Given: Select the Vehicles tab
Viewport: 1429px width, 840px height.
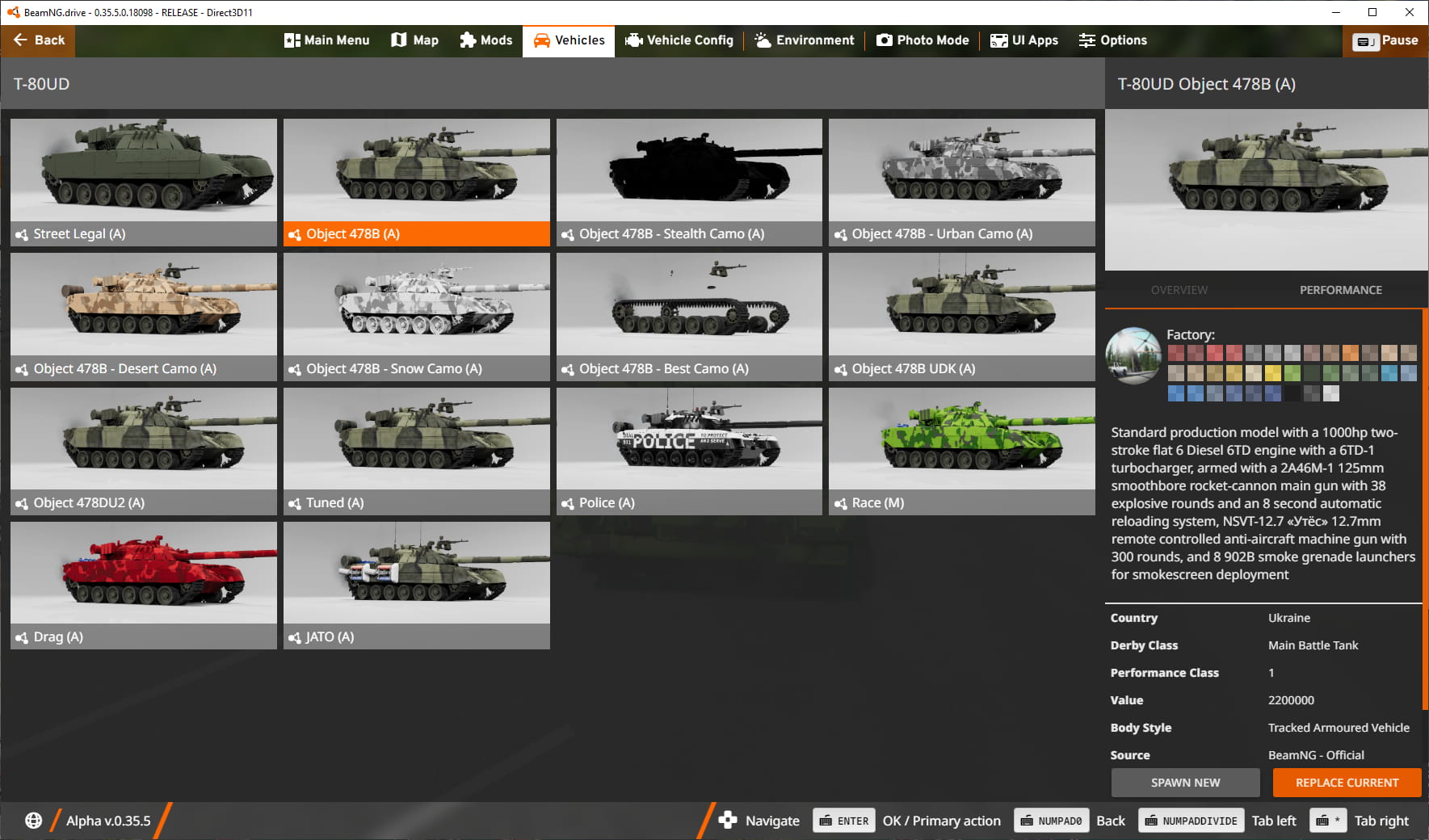Looking at the screenshot, I should click(569, 40).
